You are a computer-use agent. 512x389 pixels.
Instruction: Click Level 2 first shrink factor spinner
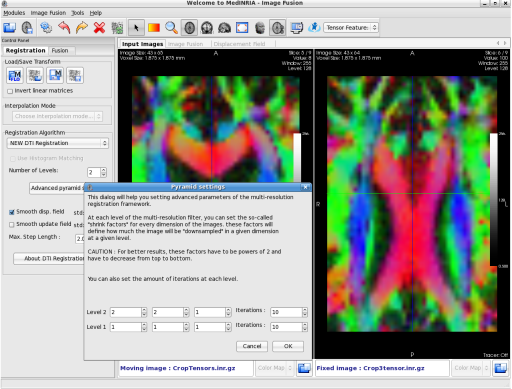pos(144,312)
